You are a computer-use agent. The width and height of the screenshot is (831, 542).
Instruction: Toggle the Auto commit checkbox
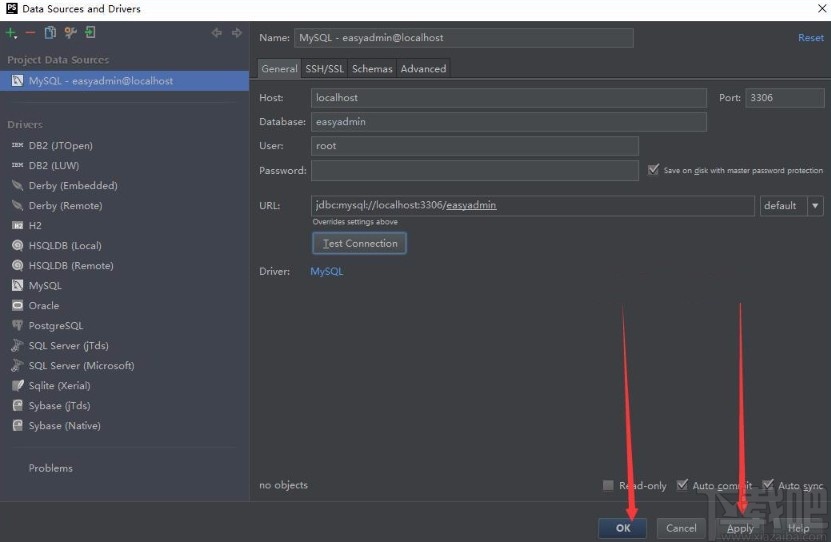point(682,486)
